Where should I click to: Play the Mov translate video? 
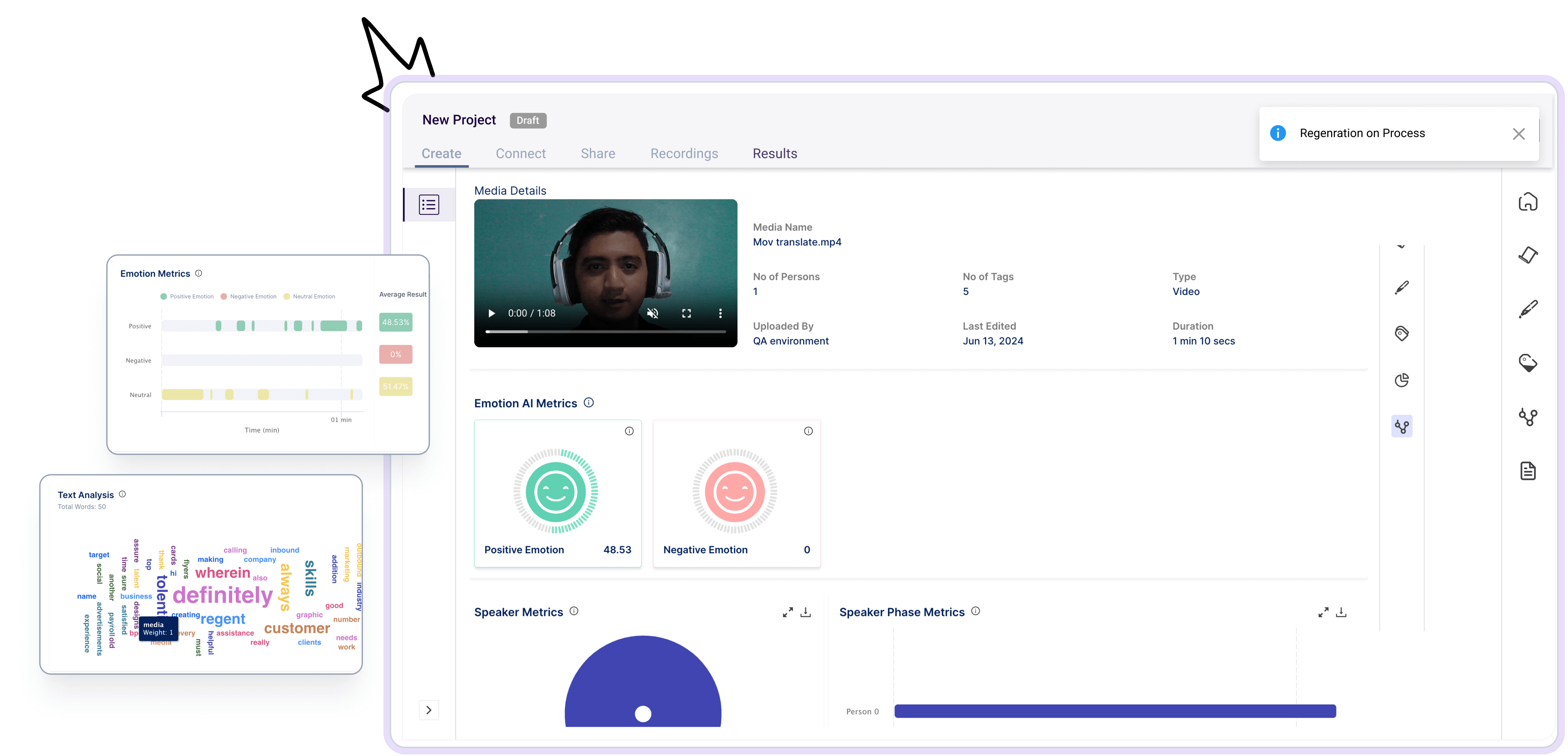(x=492, y=313)
